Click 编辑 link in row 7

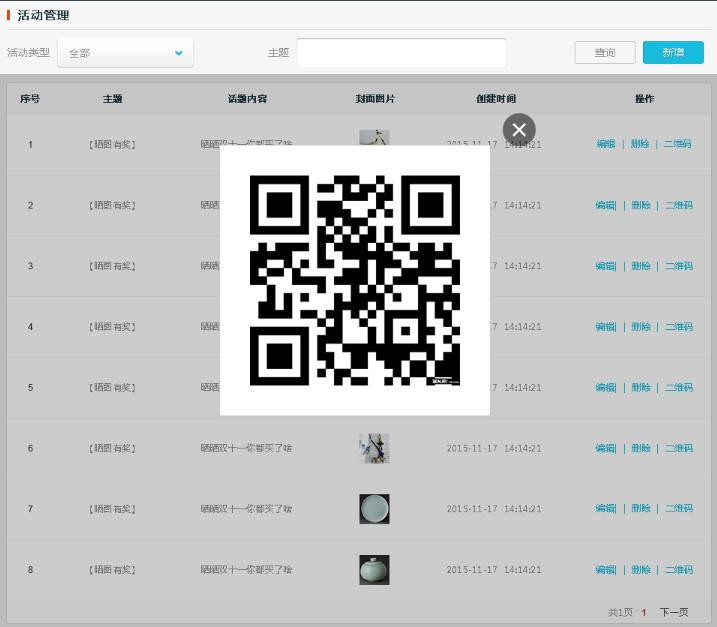[x=606, y=509]
